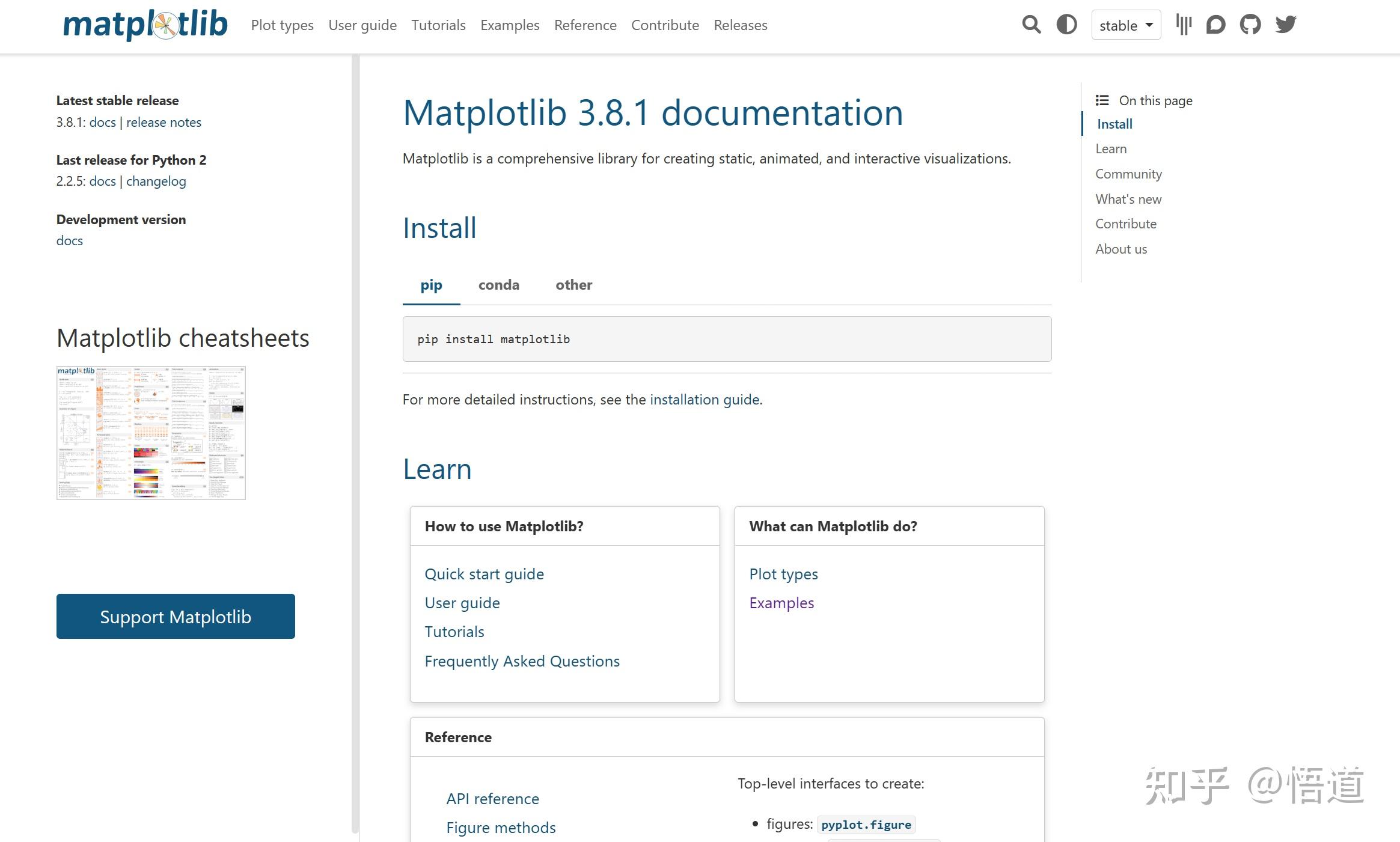Open the cheatsheets thumbnail image
1400x842 pixels.
(151, 433)
